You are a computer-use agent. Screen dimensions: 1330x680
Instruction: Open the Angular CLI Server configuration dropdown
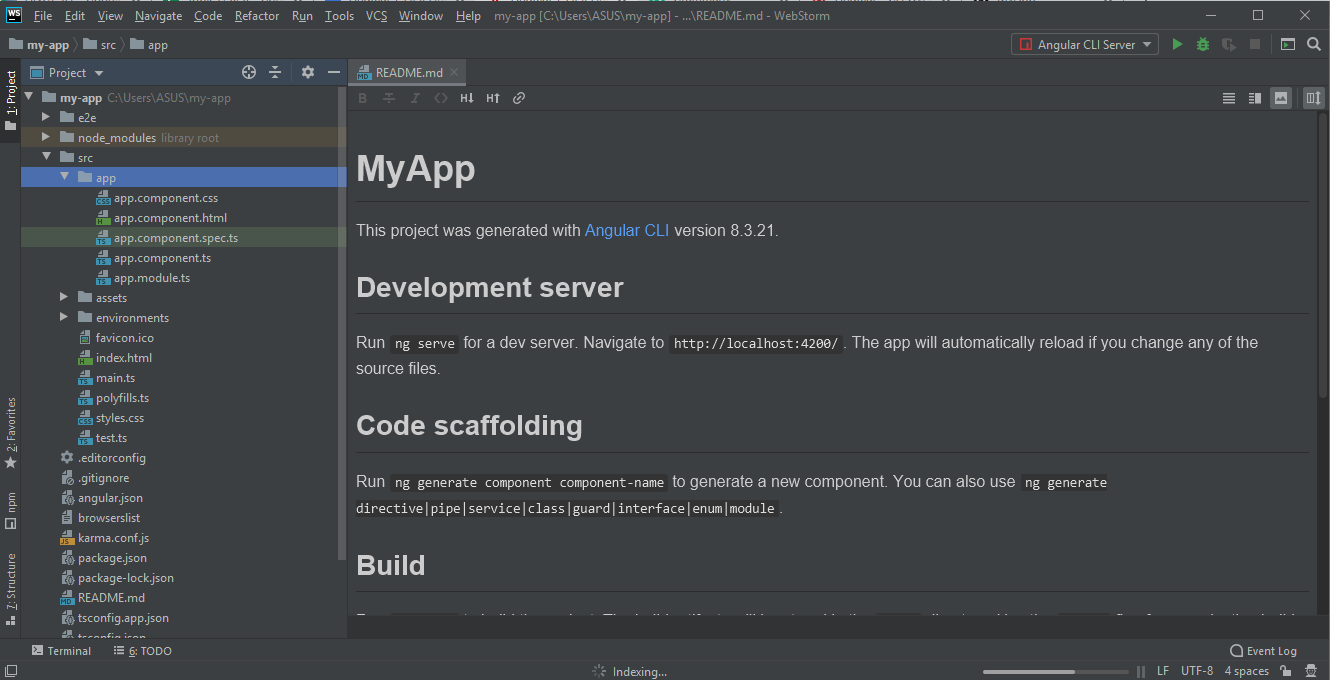click(x=1085, y=44)
